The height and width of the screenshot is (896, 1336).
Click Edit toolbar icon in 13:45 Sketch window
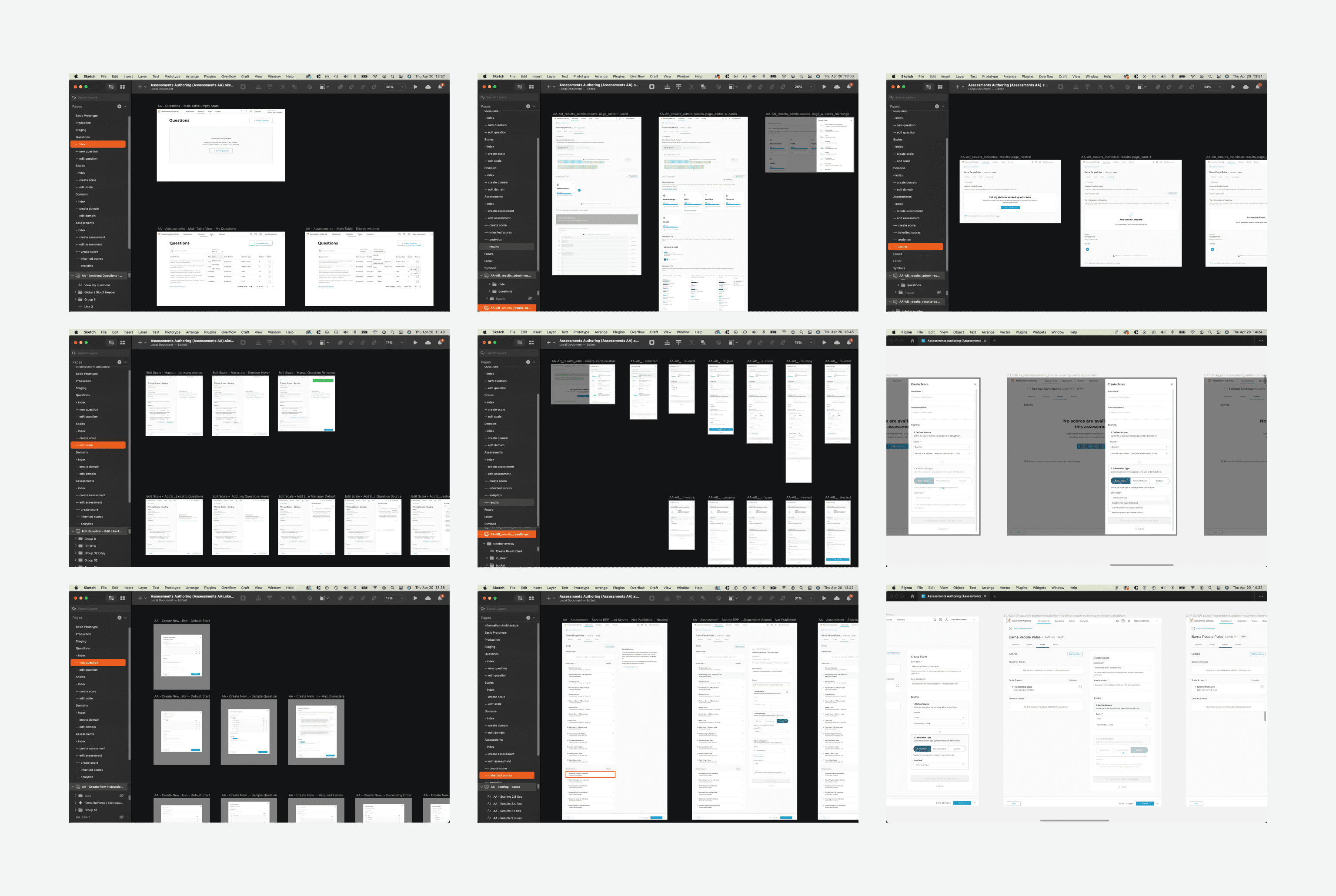pyautogui.click(x=719, y=343)
